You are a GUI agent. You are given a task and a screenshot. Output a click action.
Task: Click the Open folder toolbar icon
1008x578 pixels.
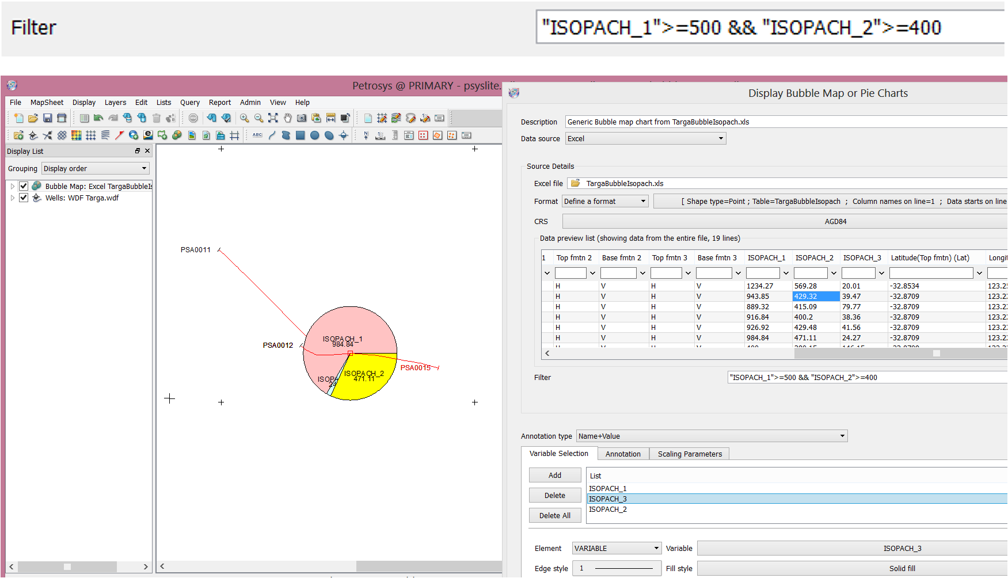tap(32, 119)
